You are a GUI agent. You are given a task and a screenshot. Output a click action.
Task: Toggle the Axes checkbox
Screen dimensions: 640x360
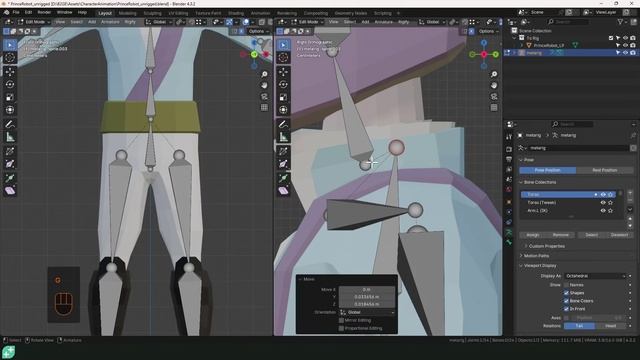point(567,318)
